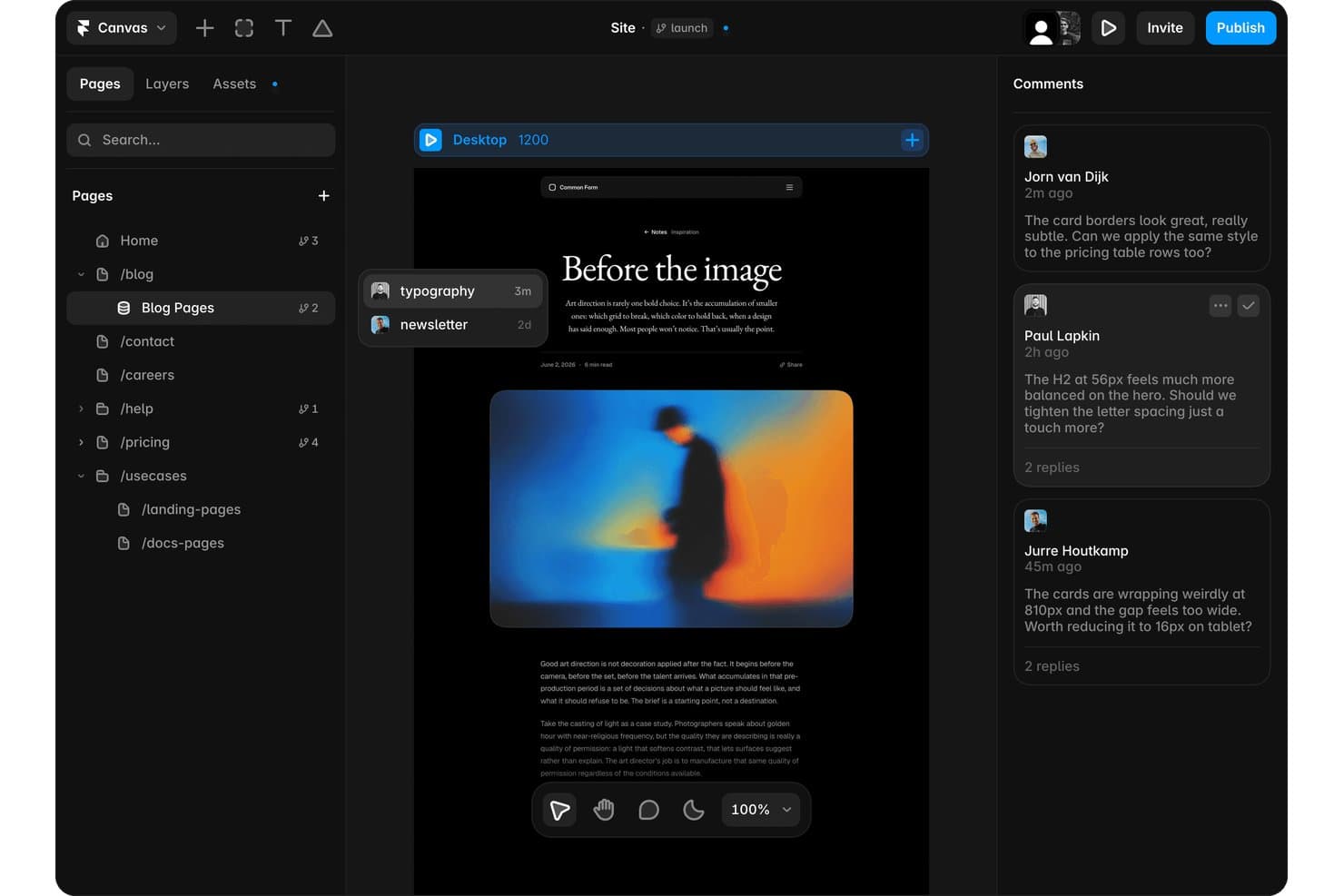The height and width of the screenshot is (896, 1344).
Task: Click the preview play button in top bar
Action: point(1108,28)
